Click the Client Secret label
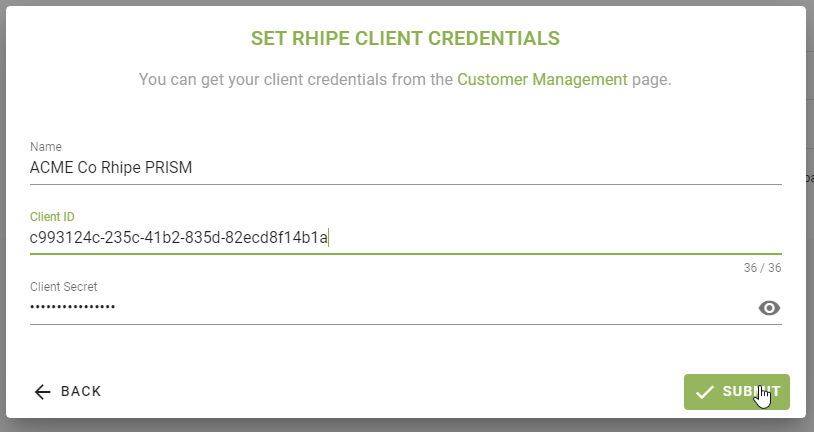 tap(63, 287)
